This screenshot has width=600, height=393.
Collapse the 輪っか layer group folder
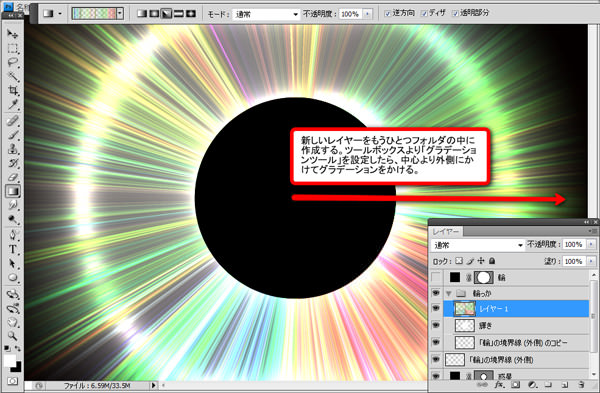coord(449,294)
